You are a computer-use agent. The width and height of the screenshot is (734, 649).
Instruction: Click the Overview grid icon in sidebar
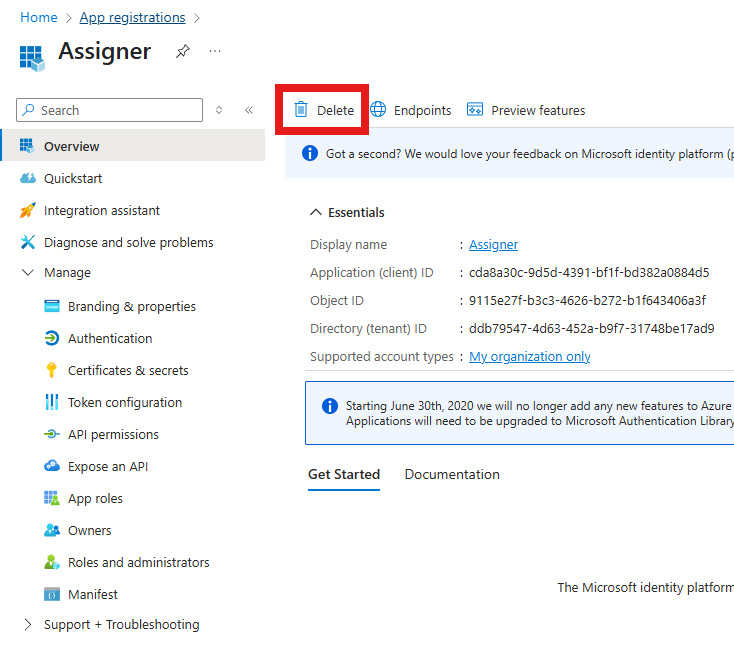point(27,146)
